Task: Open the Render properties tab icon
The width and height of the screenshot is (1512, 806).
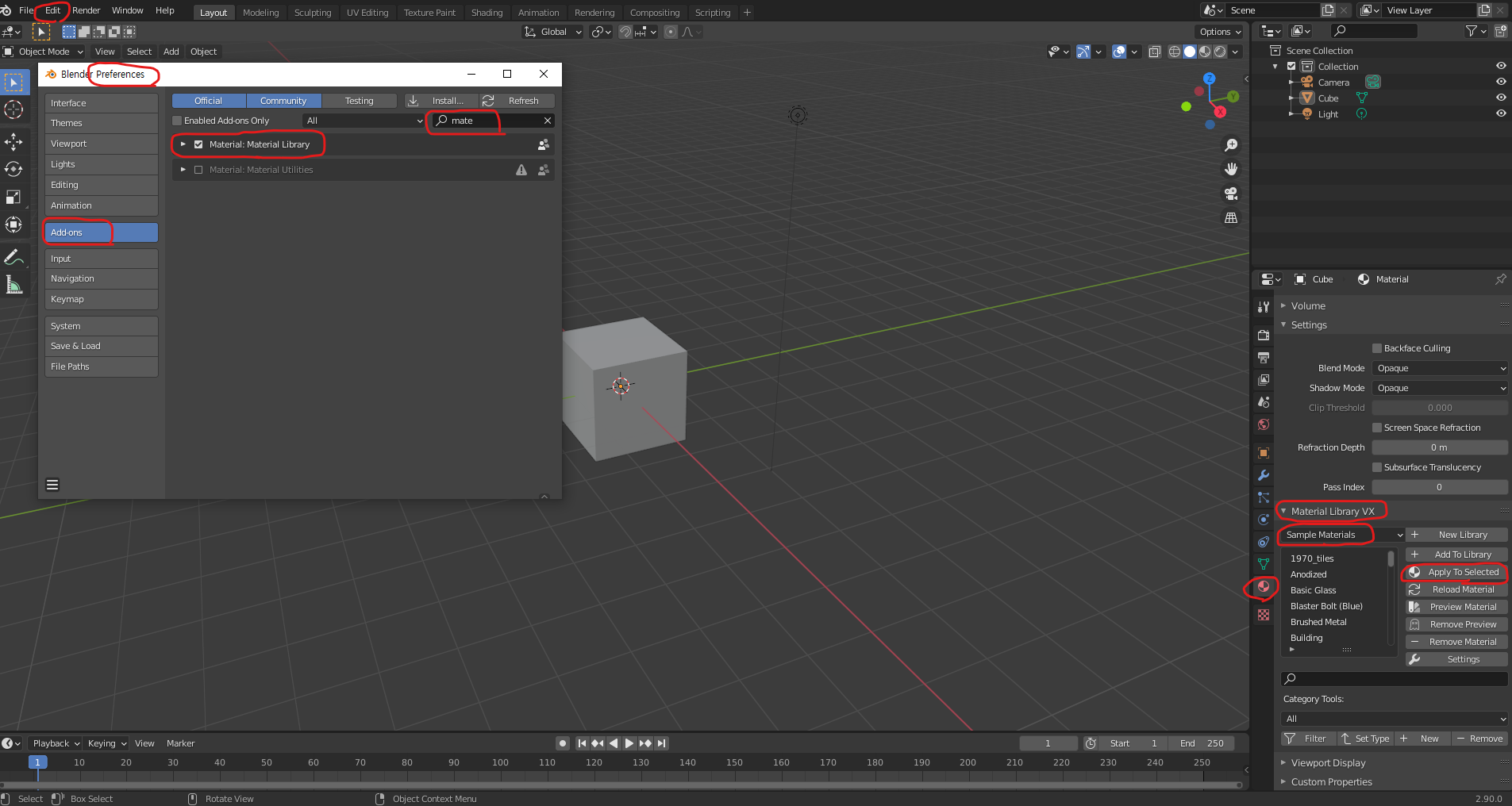Action: (1264, 336)
